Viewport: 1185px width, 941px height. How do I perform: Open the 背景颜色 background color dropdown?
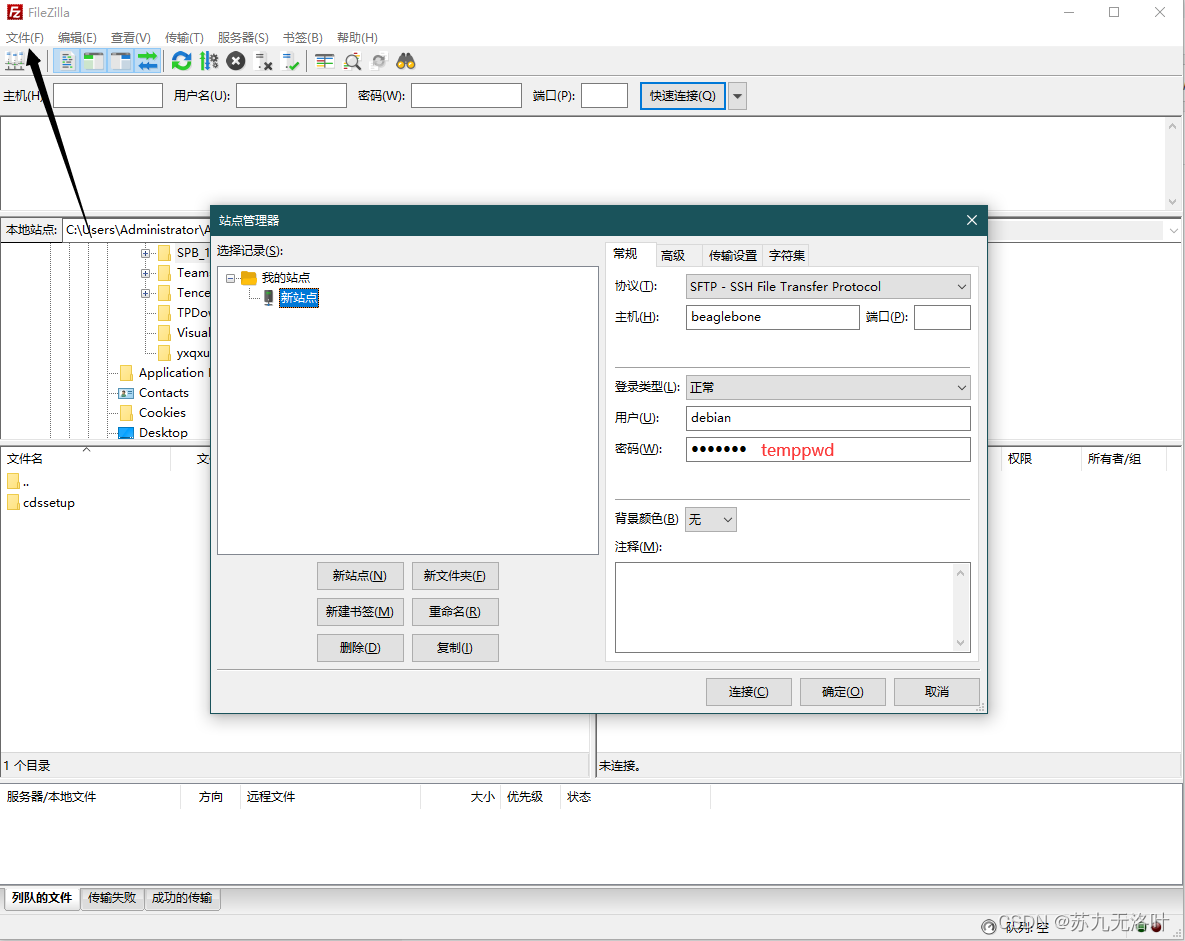pos(710,519)
